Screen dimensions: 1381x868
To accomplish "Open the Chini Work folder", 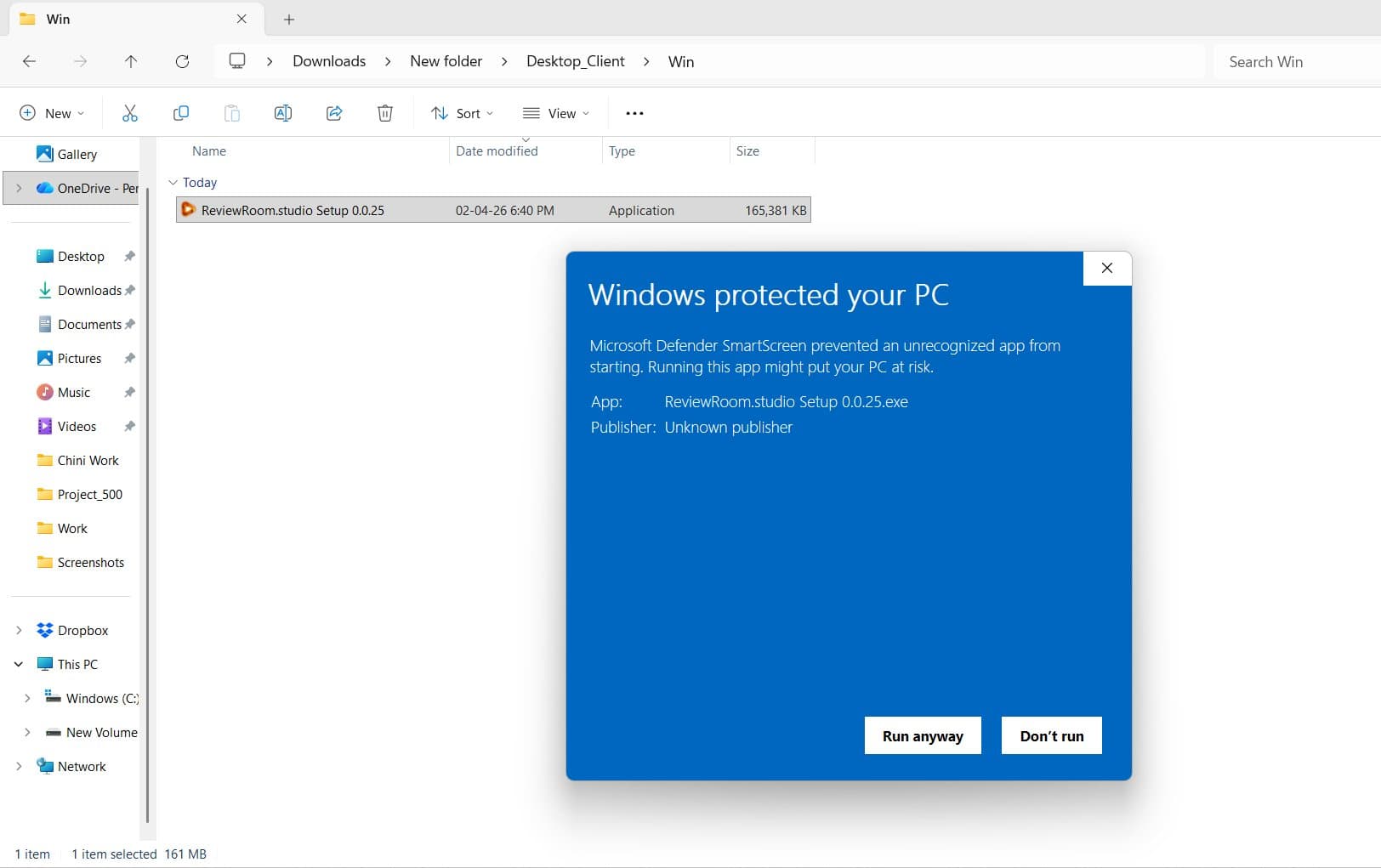I will click(x=78, y=460).
